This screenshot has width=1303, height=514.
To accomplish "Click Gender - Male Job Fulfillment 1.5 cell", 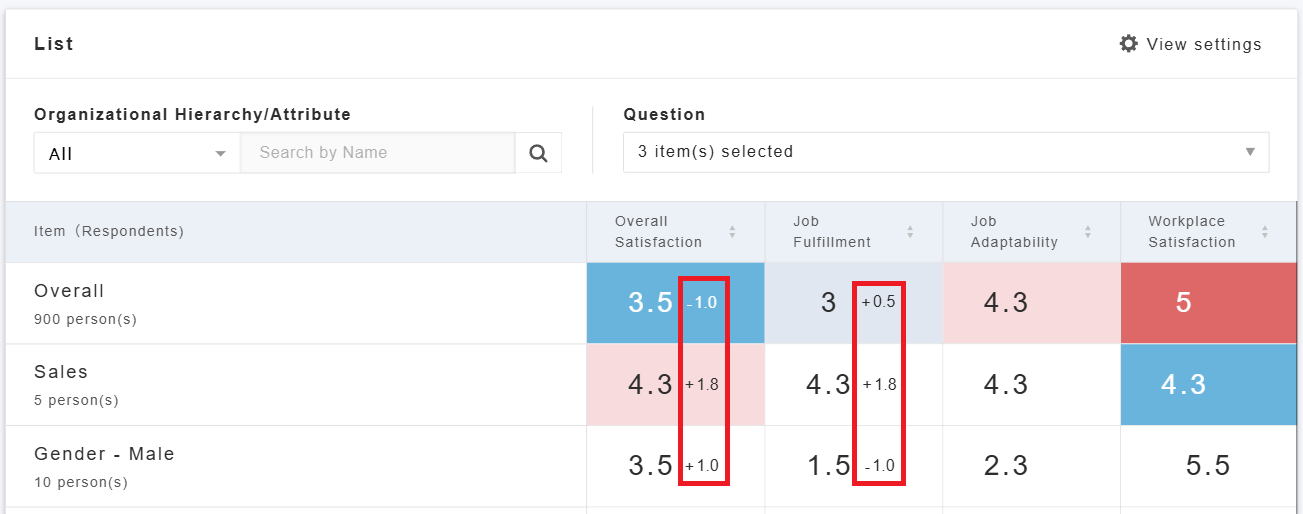I will (x=828, y=466).
